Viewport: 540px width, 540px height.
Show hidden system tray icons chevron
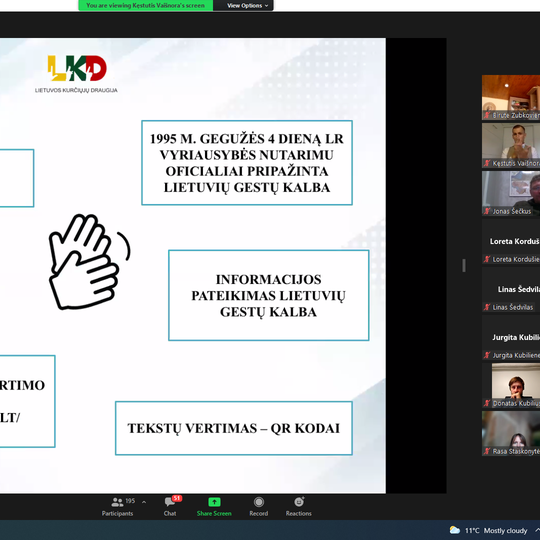537,530
